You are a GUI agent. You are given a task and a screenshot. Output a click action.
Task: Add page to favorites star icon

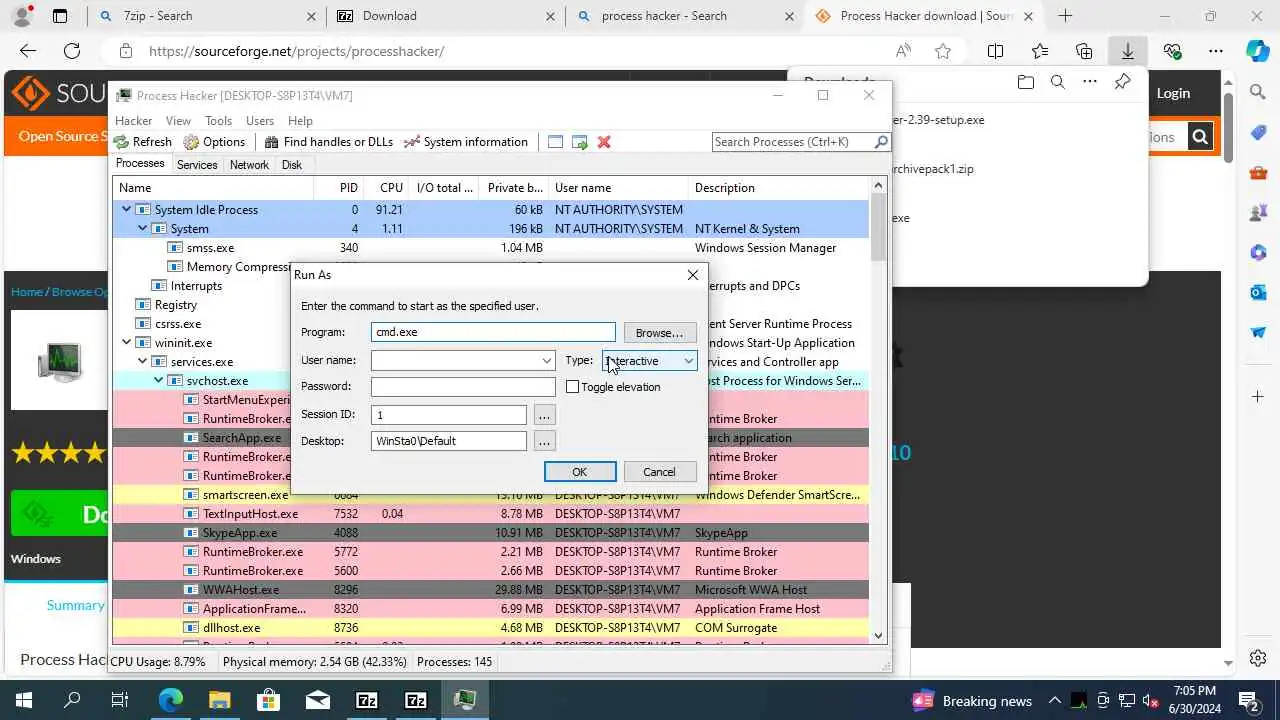coord(943,51)
